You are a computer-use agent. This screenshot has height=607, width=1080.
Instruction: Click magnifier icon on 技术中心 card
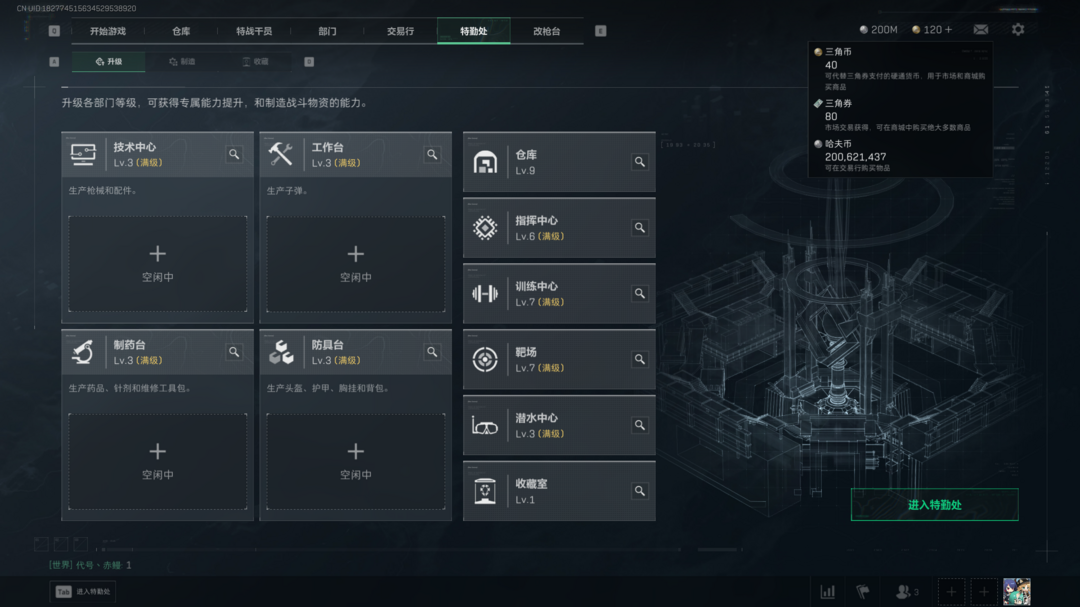234,154
